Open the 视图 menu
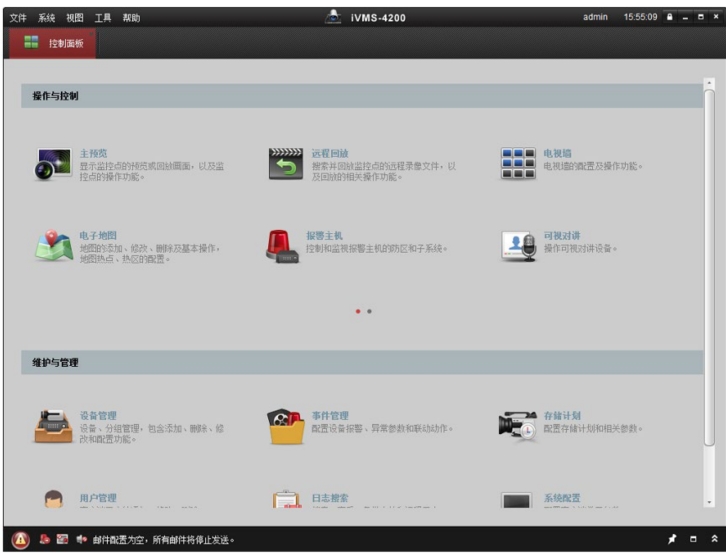726x553 pixels. (x=75, y=18)
